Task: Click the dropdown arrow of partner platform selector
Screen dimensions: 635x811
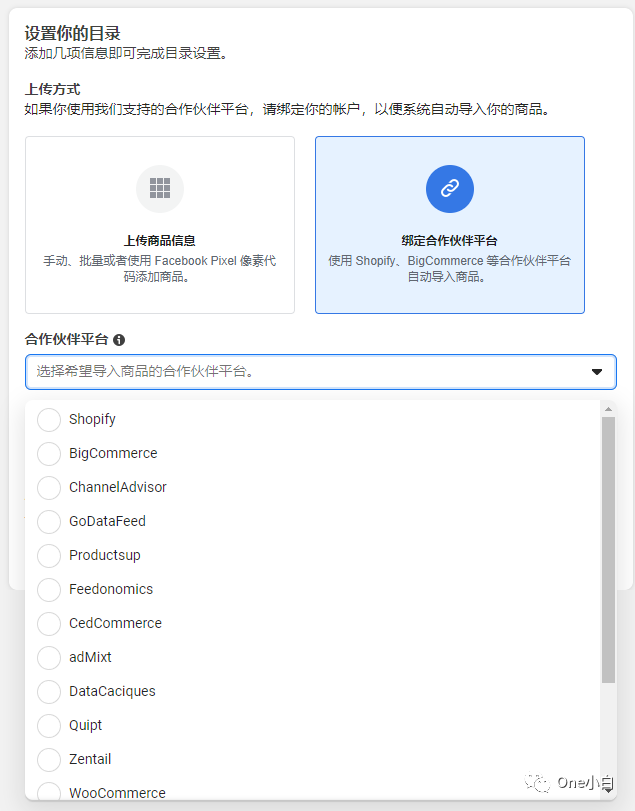Action: click(597, 372)
